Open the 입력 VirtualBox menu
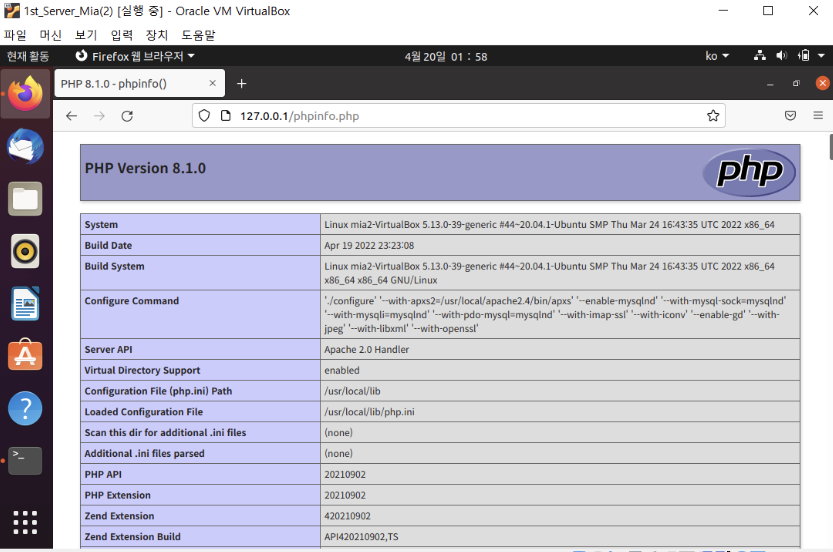The height and width of the screenshot is (552, 833). 121,35
